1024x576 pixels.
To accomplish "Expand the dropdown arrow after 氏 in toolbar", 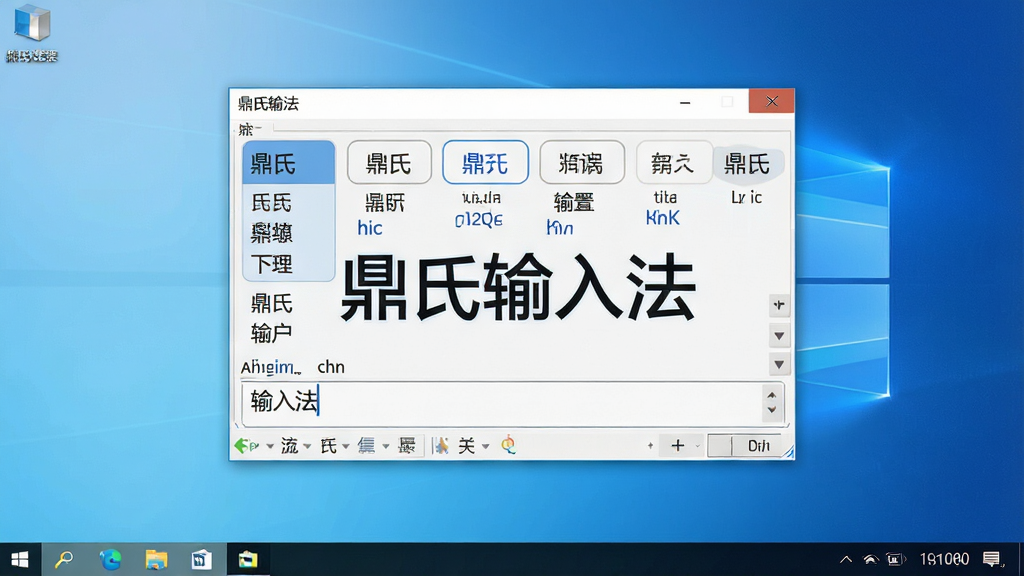I will pos(346,447).
